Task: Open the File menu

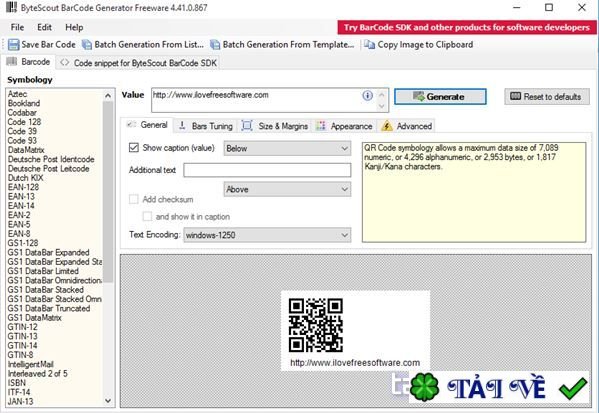Action: (x=17, y=27)
